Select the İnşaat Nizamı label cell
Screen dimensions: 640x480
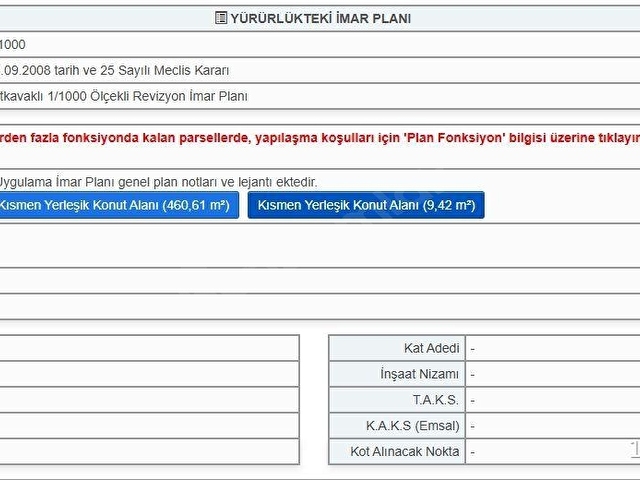click(397, 374)
